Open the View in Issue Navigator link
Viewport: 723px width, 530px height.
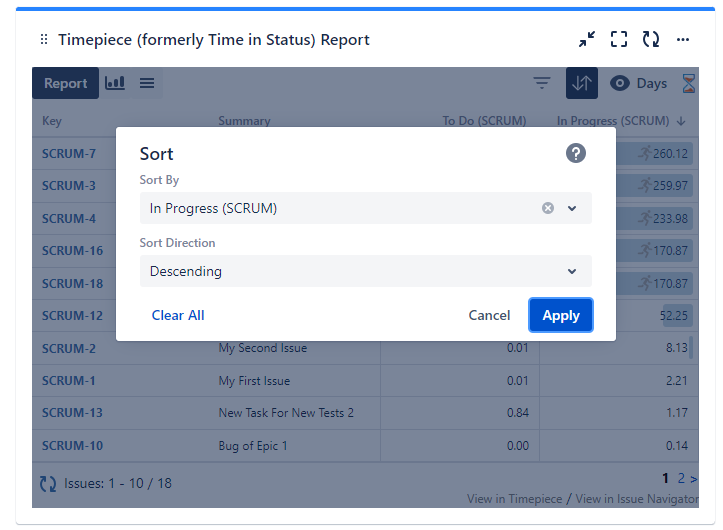click(636, 499)
